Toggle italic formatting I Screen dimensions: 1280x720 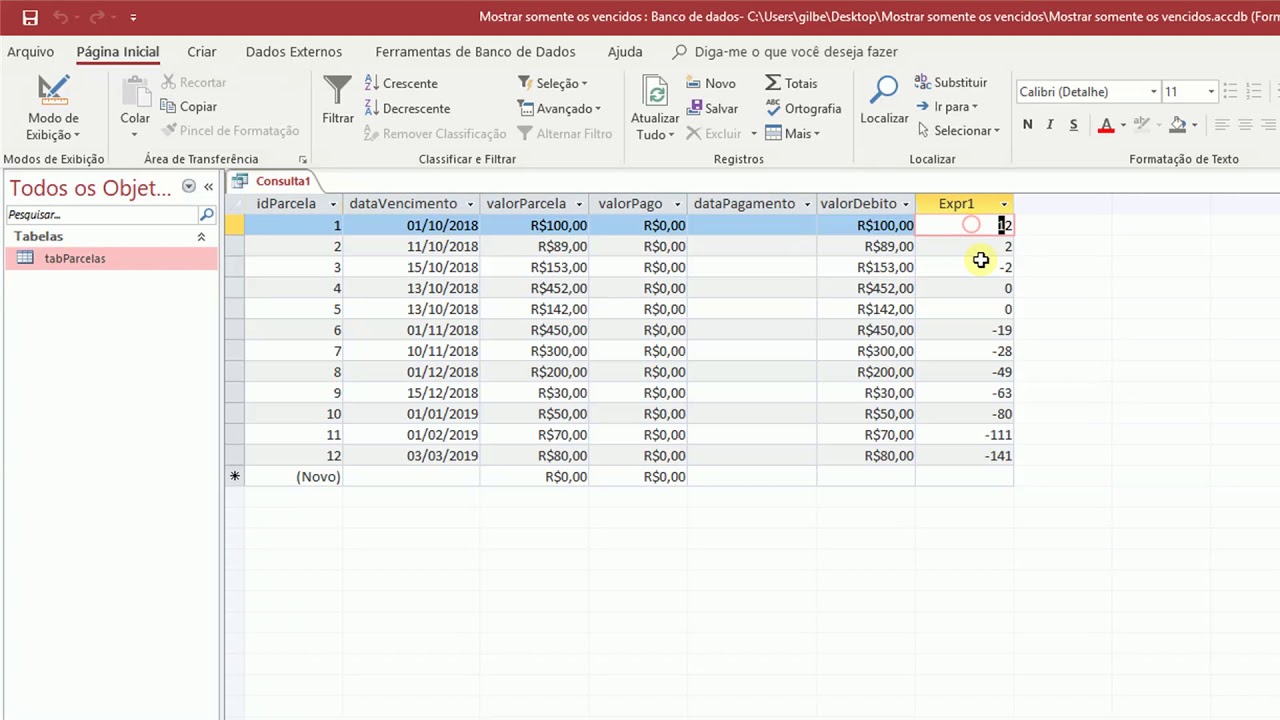pyautogui.click(x=1050, y=125)
